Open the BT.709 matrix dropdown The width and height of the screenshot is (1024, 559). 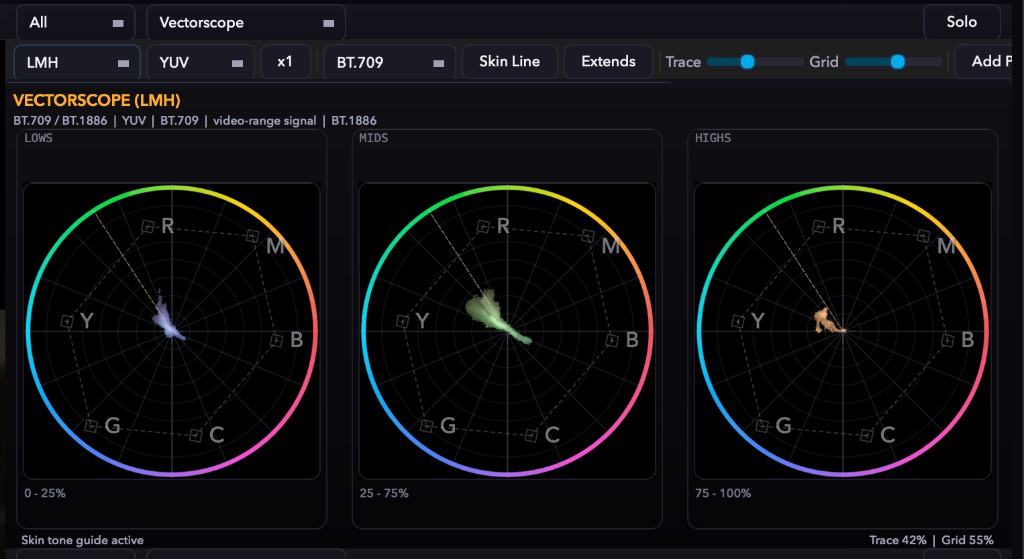coord(390,63)
